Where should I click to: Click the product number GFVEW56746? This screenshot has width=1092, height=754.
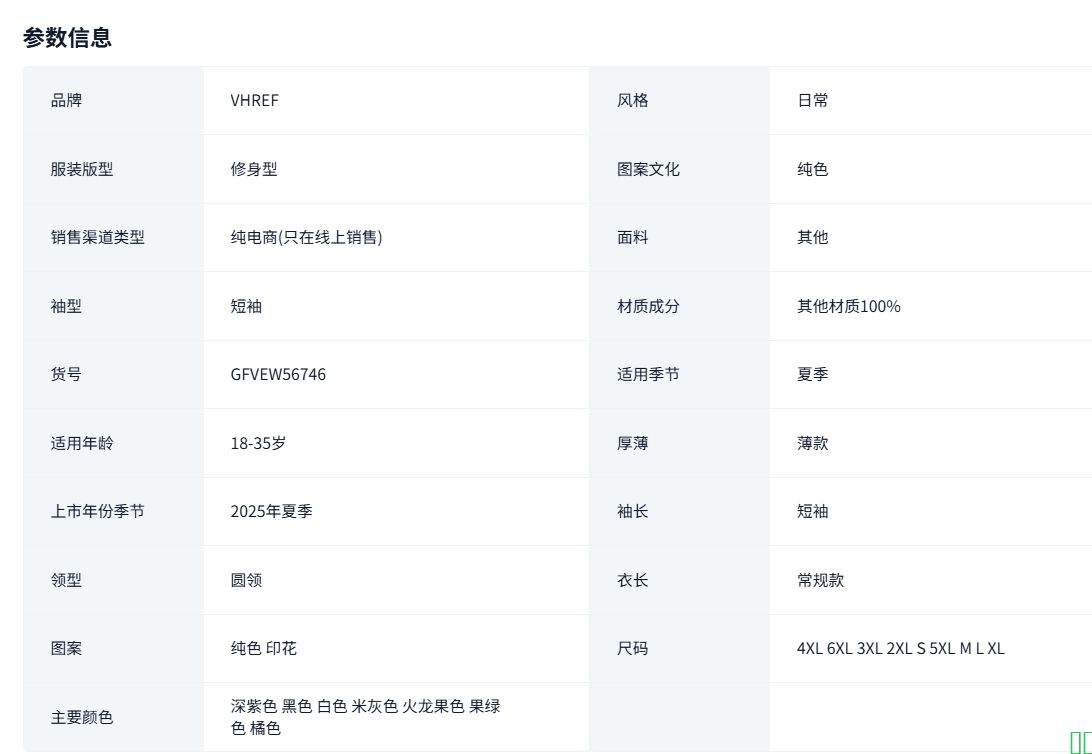click(x=278, y=374)
